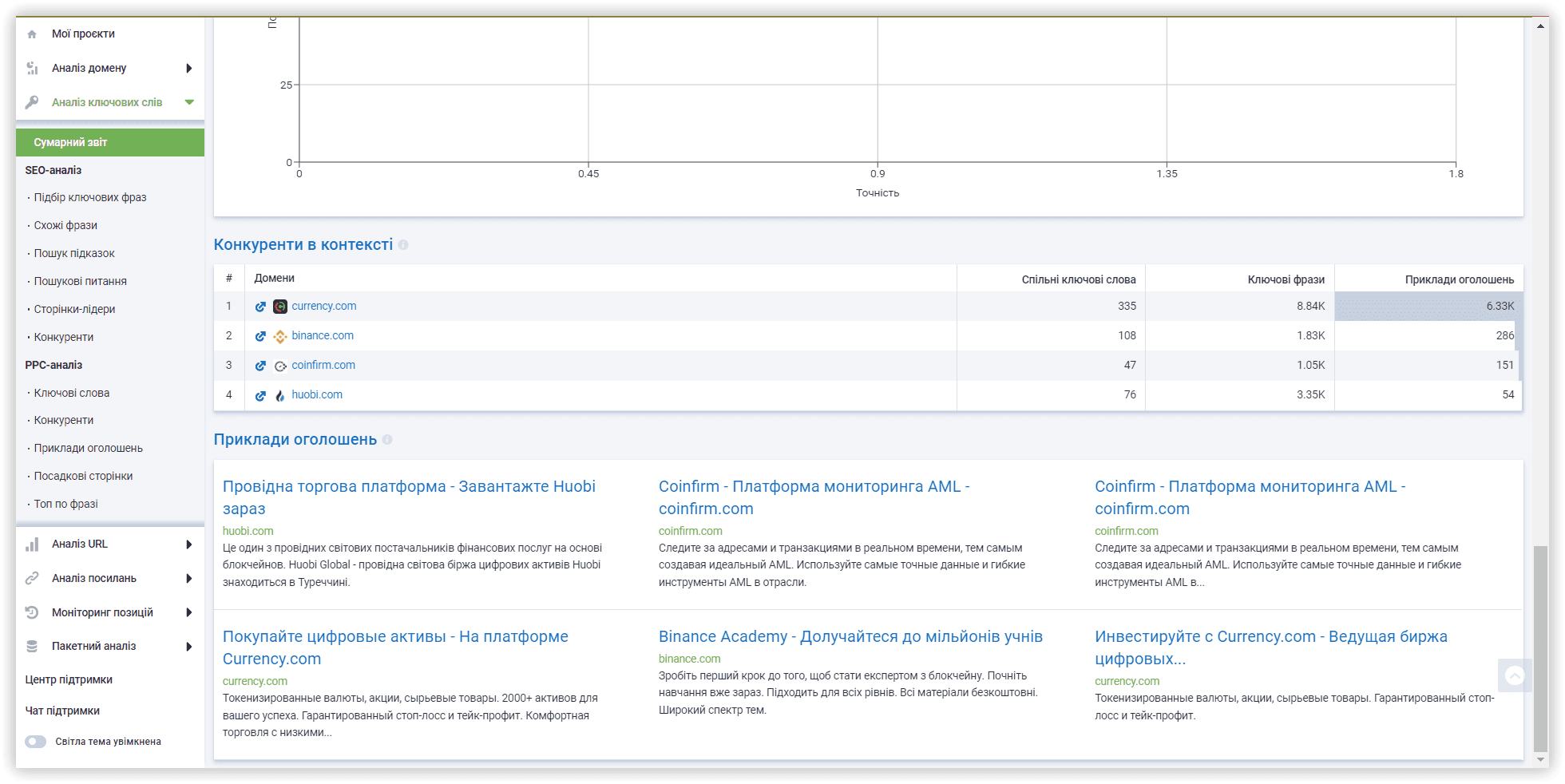Open Конкуренти under PPC-аналіз
The height and width of the screenshot is (784, 1565).
[64, 420]
